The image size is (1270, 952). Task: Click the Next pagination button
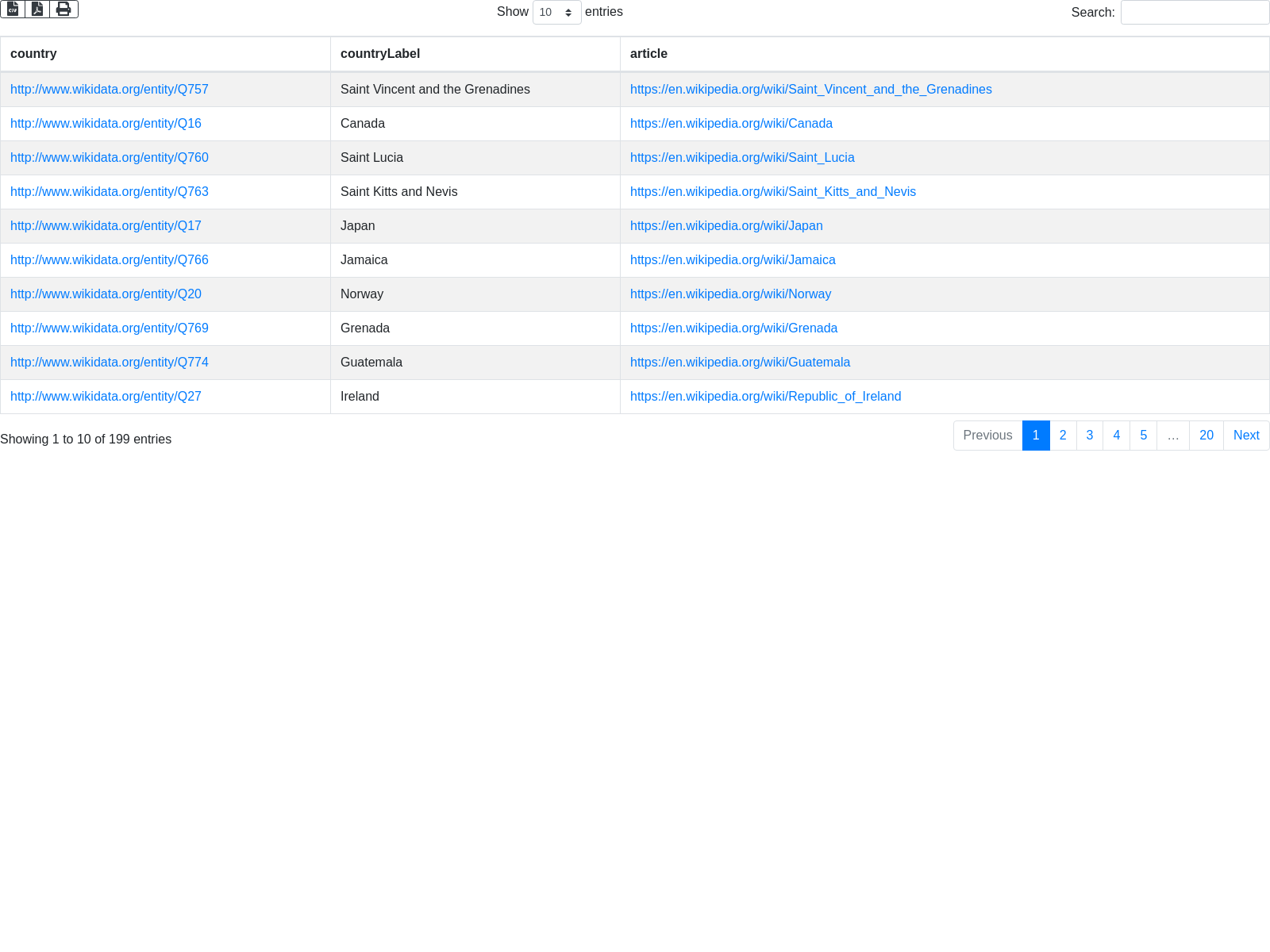(x=1246, y=436)
